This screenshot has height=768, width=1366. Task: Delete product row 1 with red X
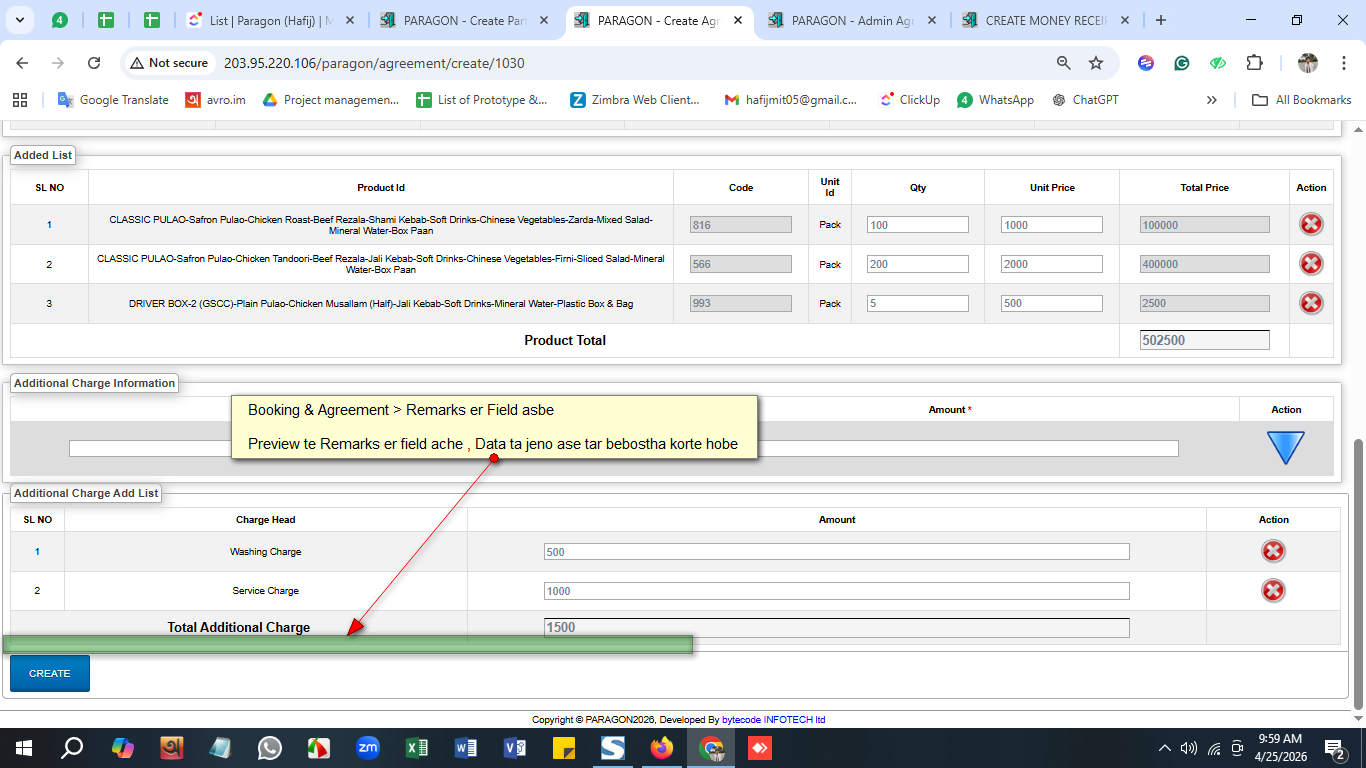pyautogui.click(x=1311, y=224)
